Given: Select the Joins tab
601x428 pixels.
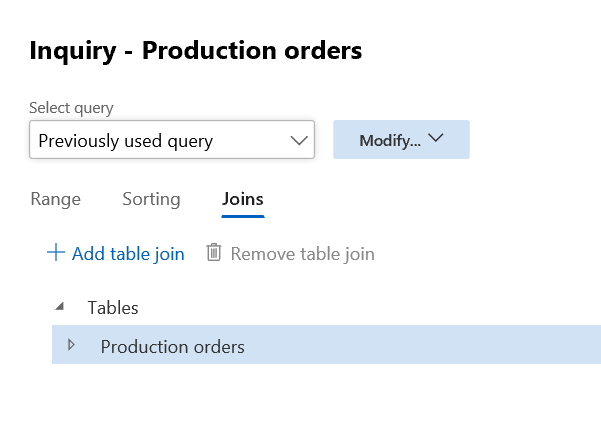Looking at the screenshot, I should (x=242, y=199).
